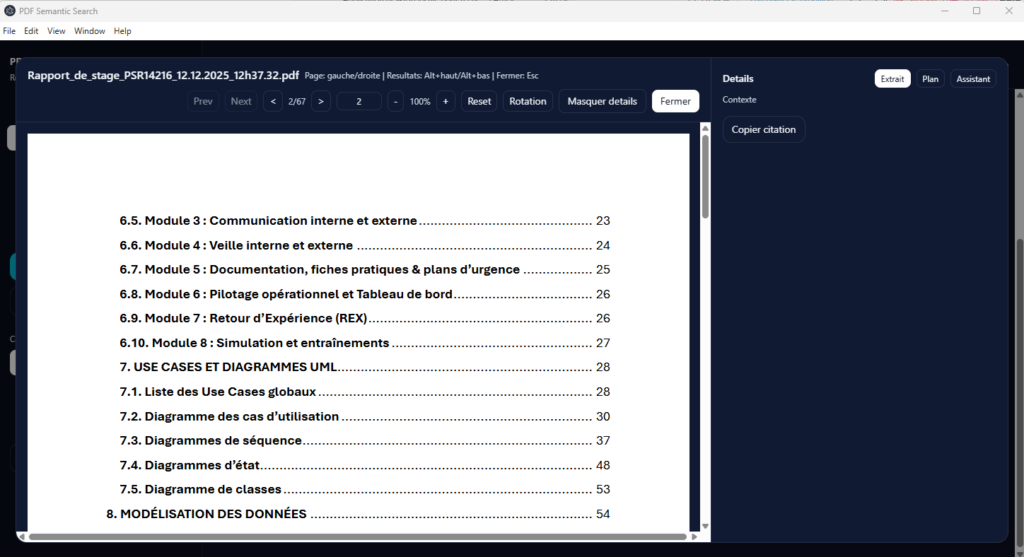Click the page number input field

(359, 101)
